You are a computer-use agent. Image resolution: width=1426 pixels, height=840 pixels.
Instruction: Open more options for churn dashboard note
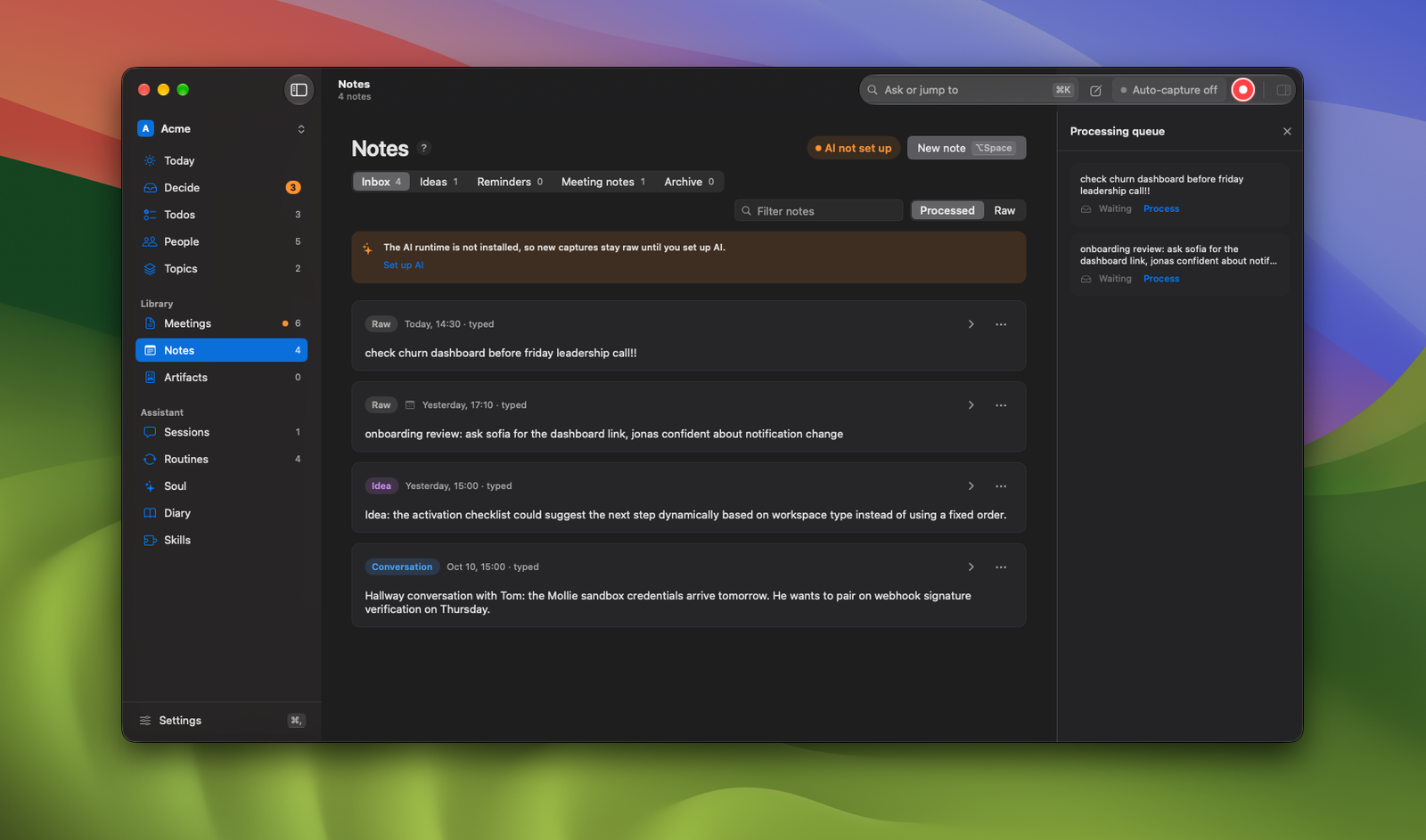click(x=1001, y=324)
